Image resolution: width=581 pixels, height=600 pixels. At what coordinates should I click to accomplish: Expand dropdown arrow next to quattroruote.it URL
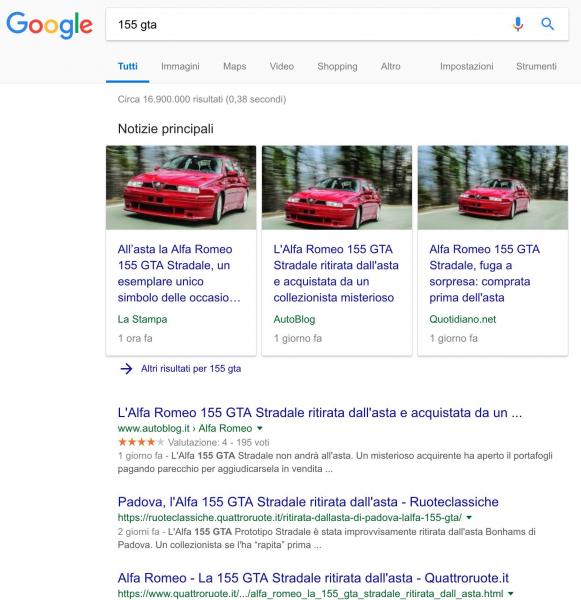(x=510, y=593)
